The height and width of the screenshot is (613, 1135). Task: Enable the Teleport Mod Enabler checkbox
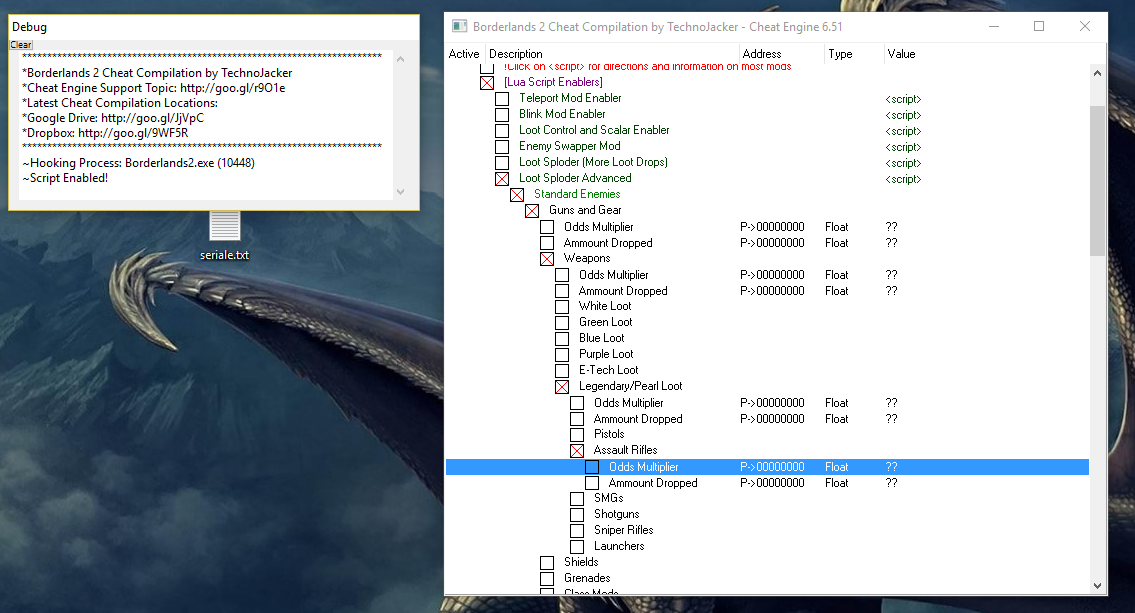(502, 98)
